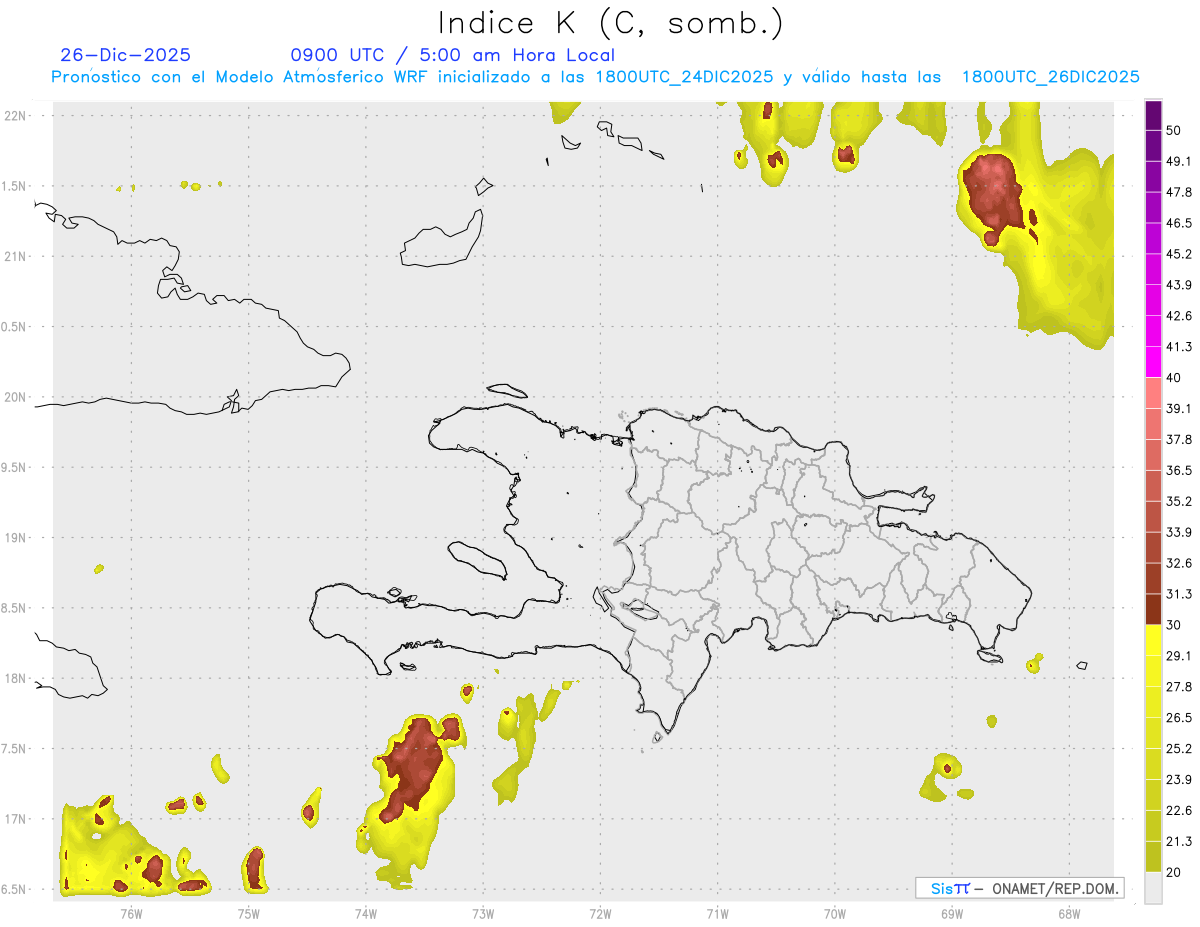Click the longitude label "70W"
This screenshot has height=927, width=1200.
click(835, 913)
